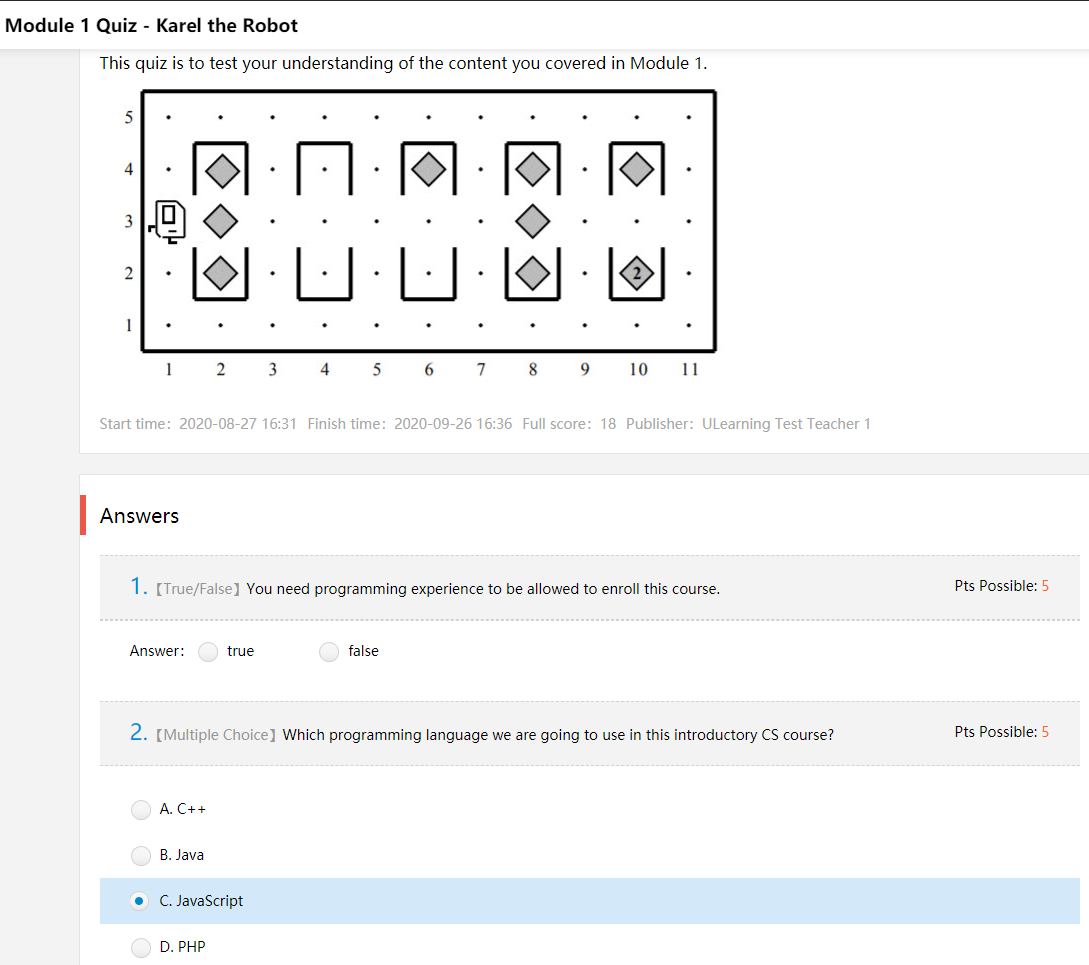1089x965 pixels.
Task: Click the Module 1 Quiz page title
Action: (x=151, y=26)
